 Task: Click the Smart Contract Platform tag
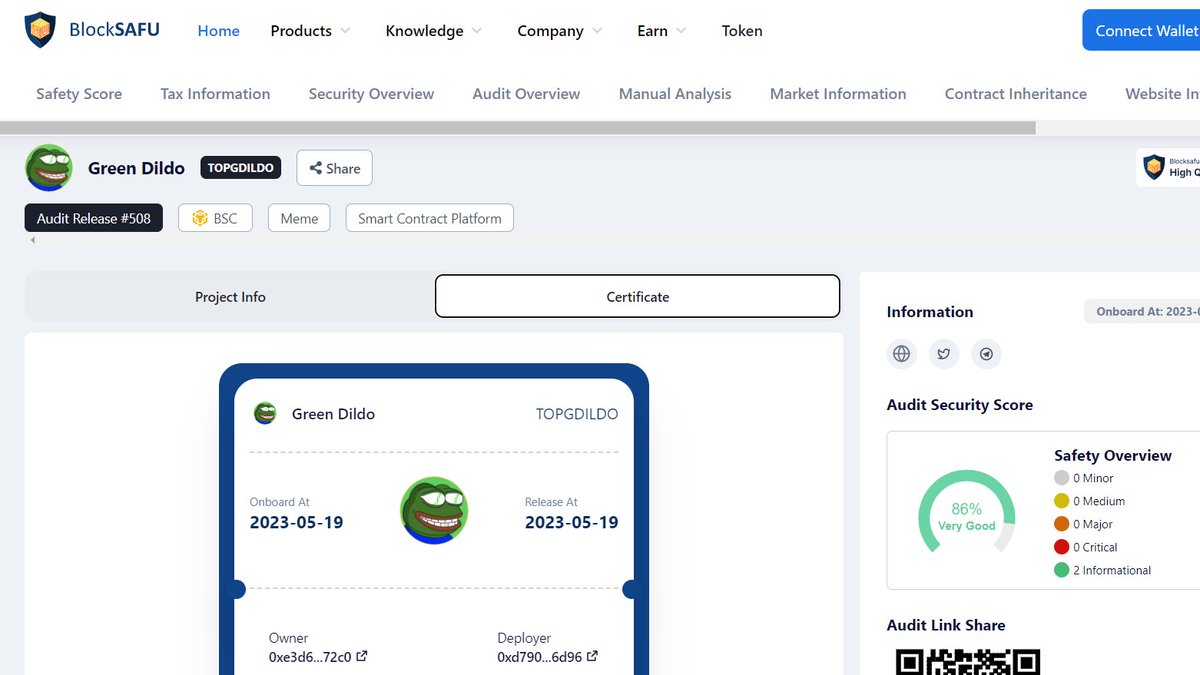click(430, 218)
